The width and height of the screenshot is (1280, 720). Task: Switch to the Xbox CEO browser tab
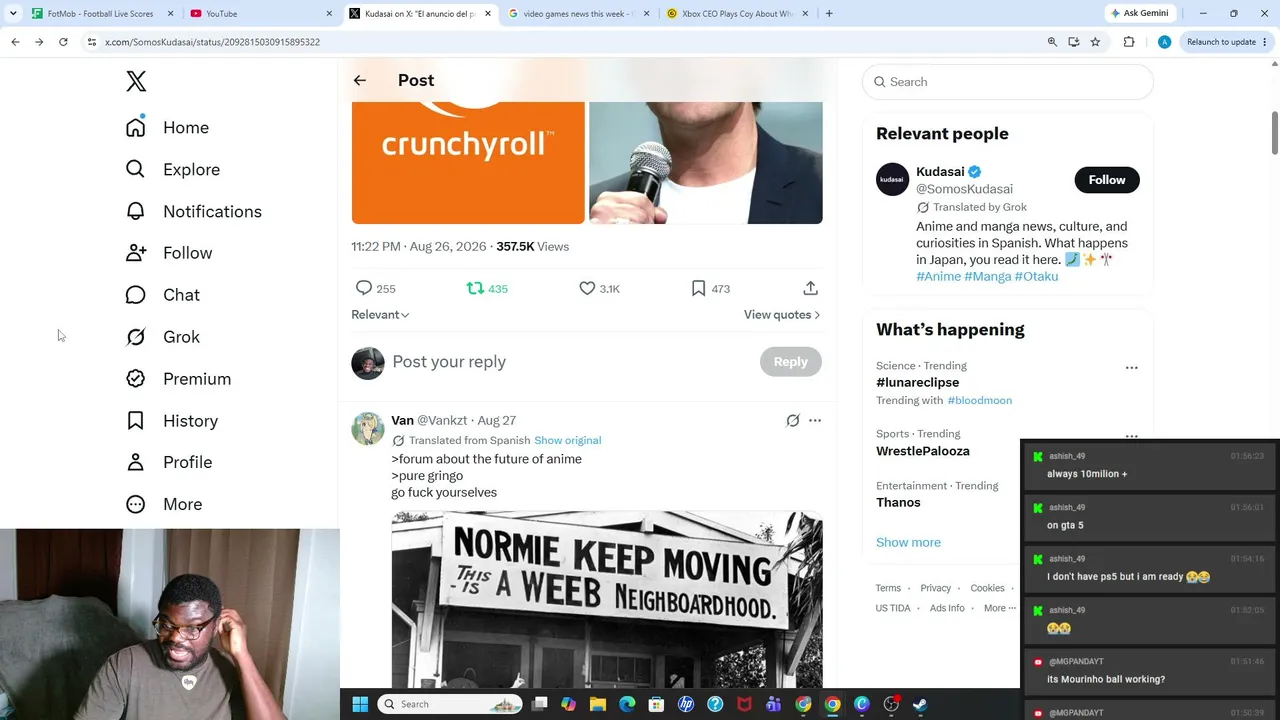pos(736,14)
